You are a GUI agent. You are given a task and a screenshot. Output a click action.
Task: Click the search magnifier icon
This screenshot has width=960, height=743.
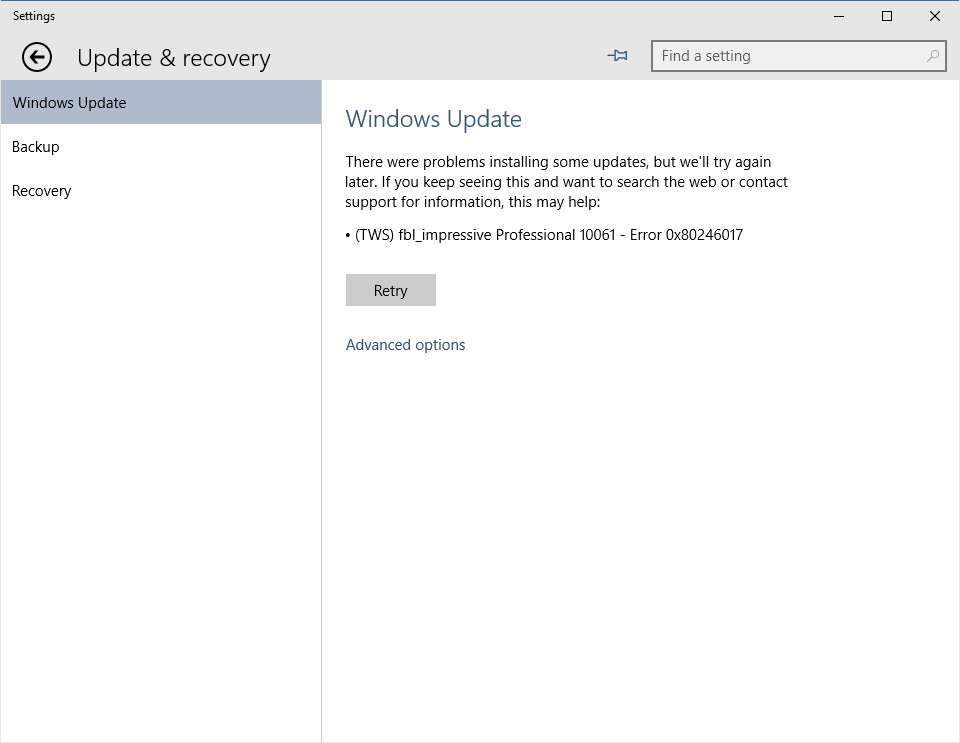tap(932, 56)
